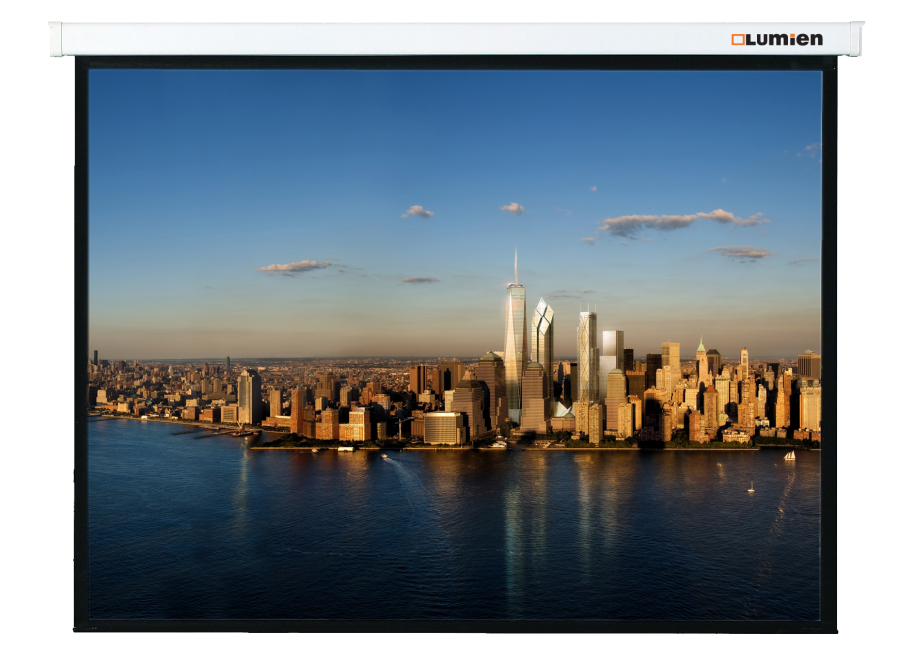Click the lone tower on left waterfront
This screenshot has width=915, height=667.
(x=249, y=397)
